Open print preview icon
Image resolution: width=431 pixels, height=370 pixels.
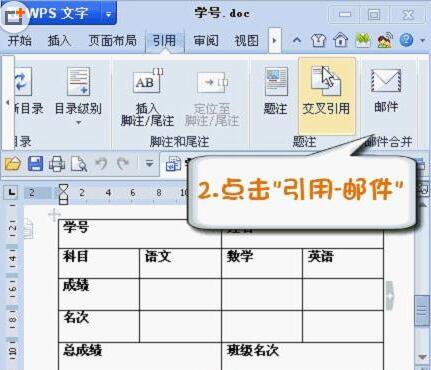point(79,164)
